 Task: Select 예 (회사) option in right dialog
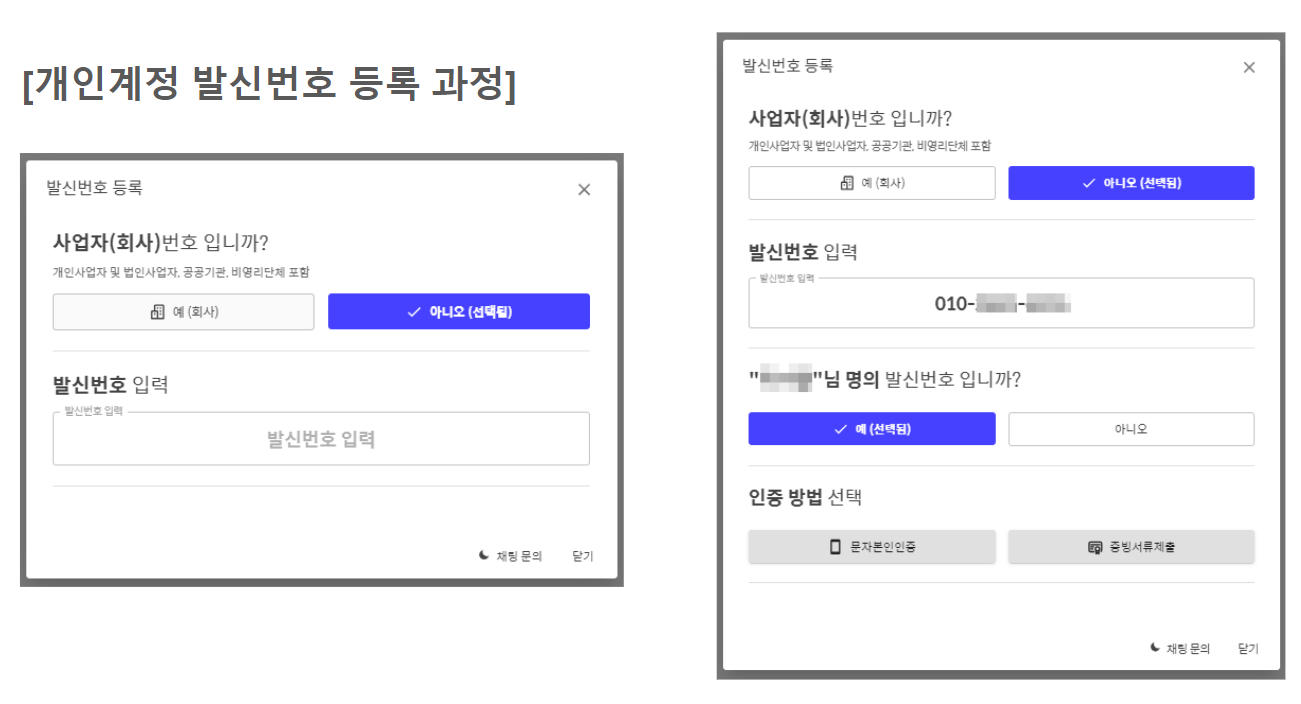[x=872, y=183]
